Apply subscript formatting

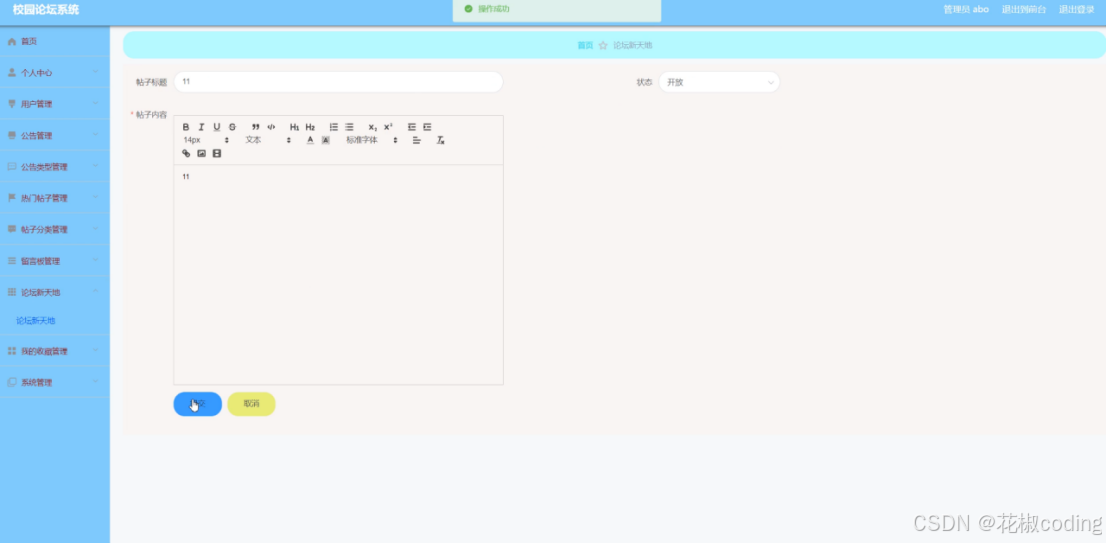[372, 127]
